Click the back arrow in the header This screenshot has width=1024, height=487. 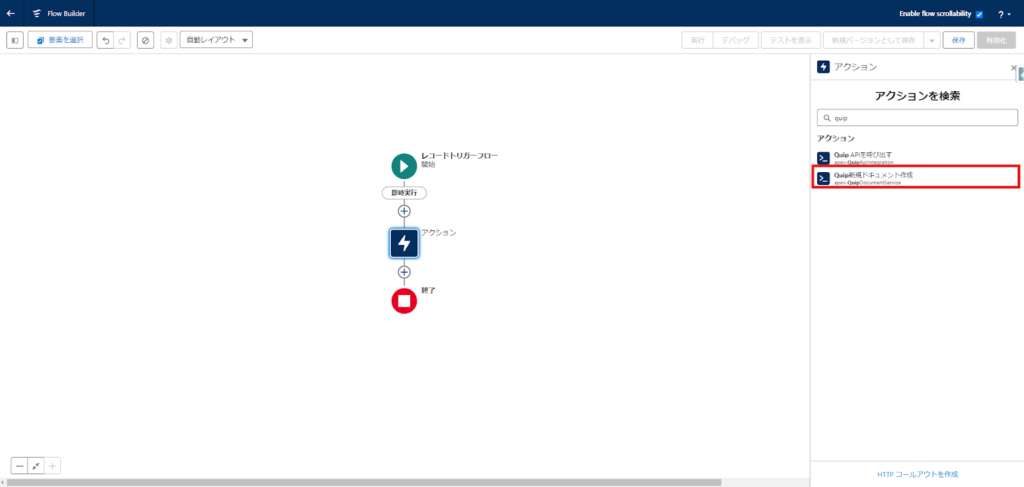[x=11, y=14]
